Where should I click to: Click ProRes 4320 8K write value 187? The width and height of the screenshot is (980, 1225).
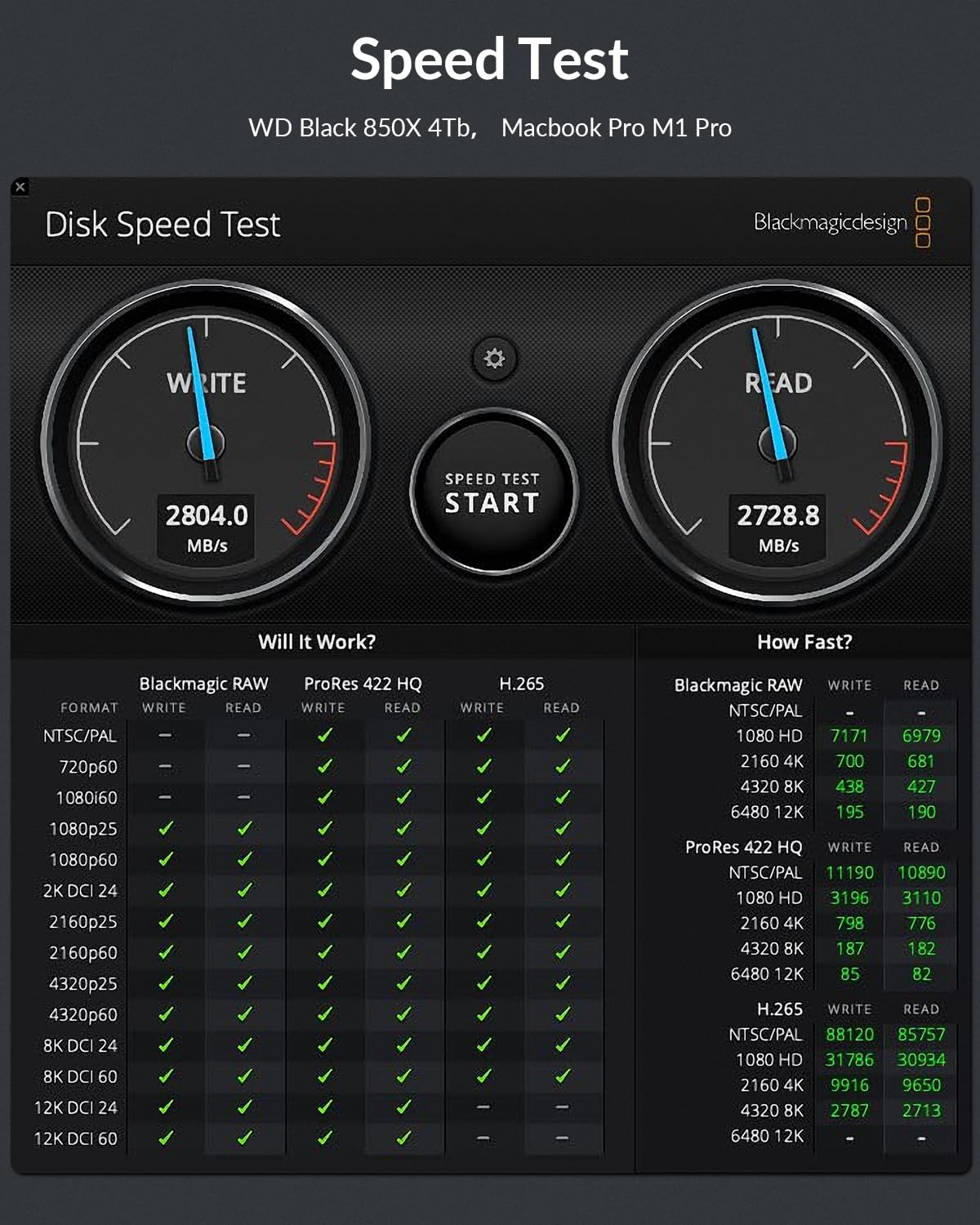849,948
